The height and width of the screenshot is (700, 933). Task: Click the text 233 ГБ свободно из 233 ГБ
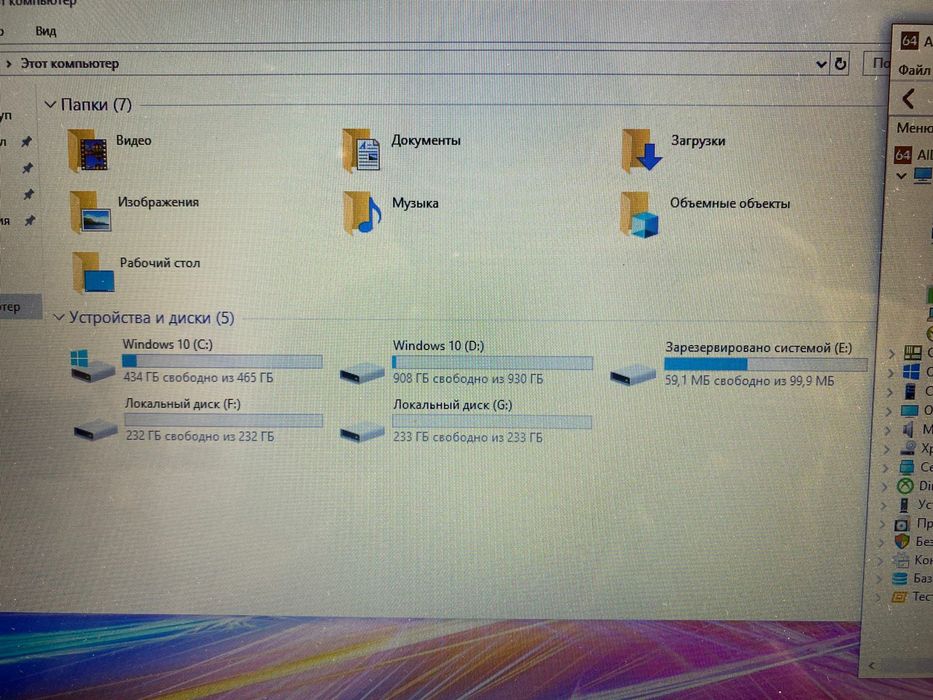pyautogui.click(x=468, y=438)
